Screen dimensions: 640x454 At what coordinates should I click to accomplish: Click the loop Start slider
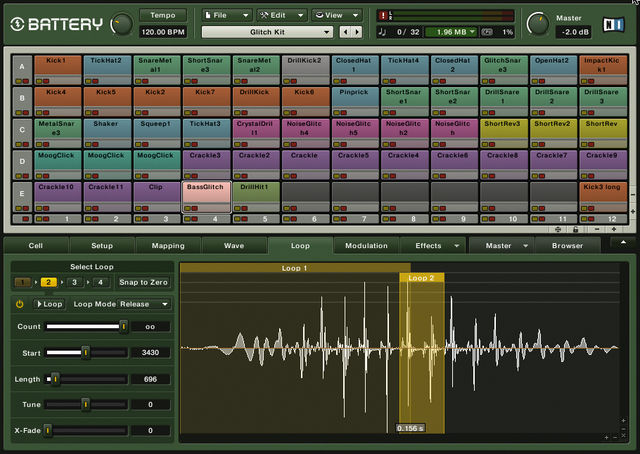(86, 352)
